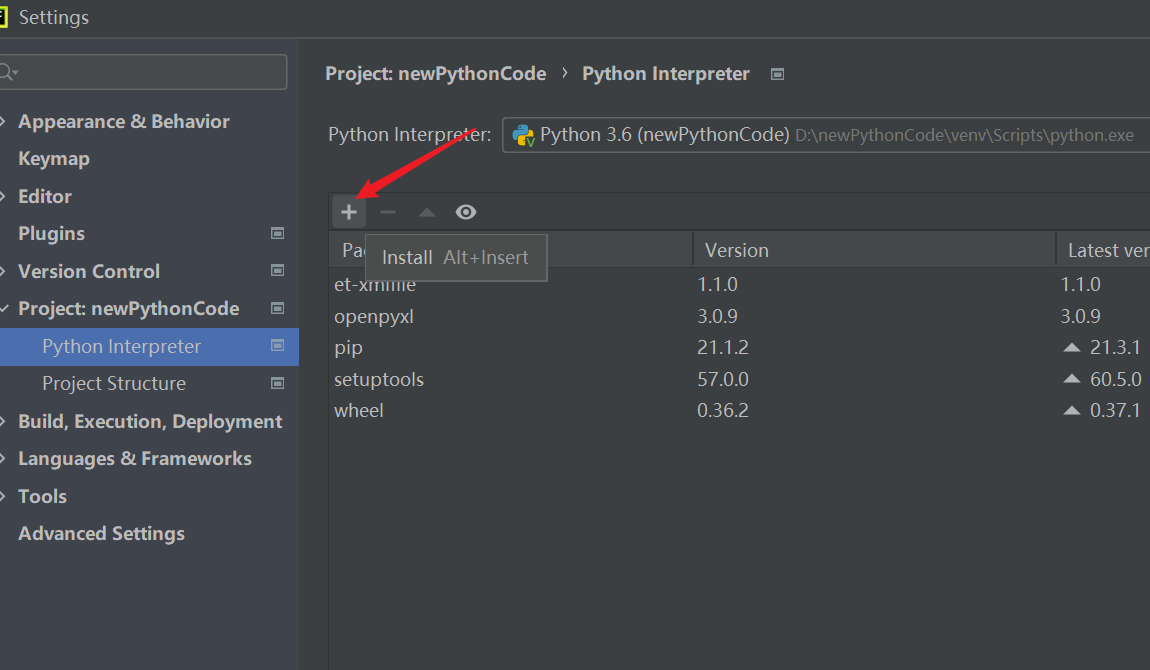
Task: Select Project Structure in the sidebar
Action: coord(114,384)
